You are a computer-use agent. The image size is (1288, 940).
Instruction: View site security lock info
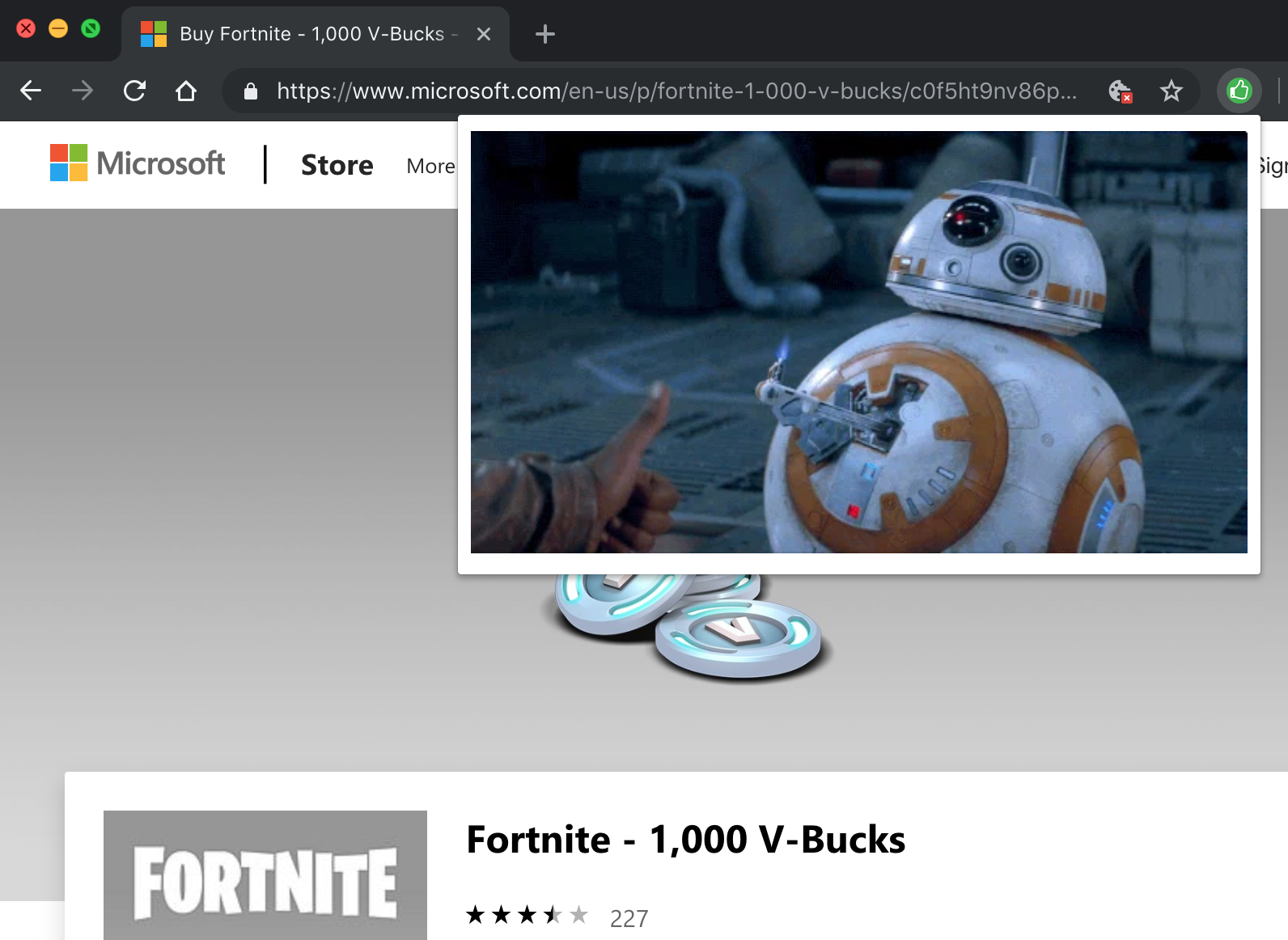(x=251, y=91)
